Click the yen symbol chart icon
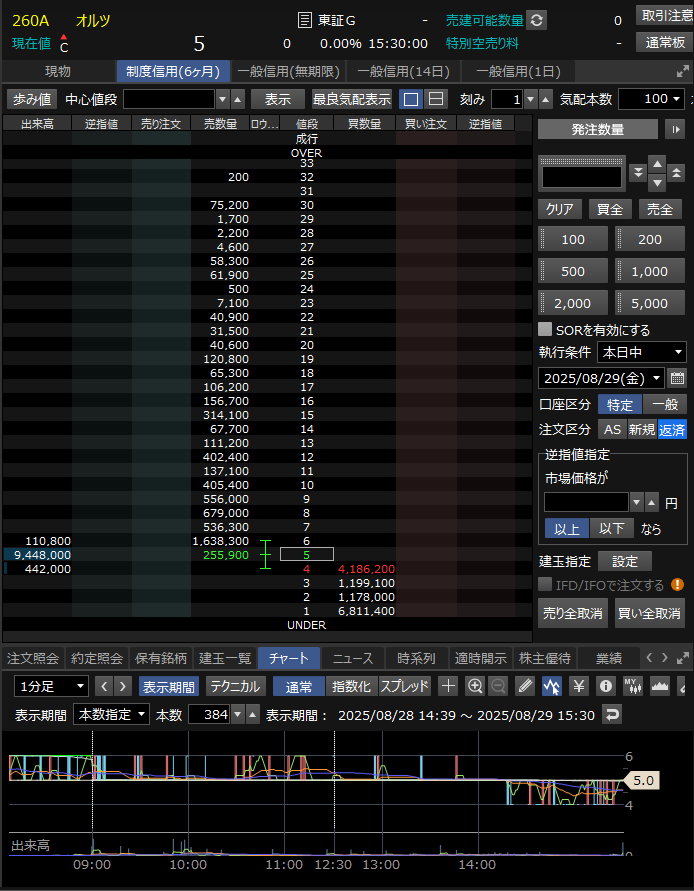The width and height of the screenshot is (694, 891). (579, 686)
